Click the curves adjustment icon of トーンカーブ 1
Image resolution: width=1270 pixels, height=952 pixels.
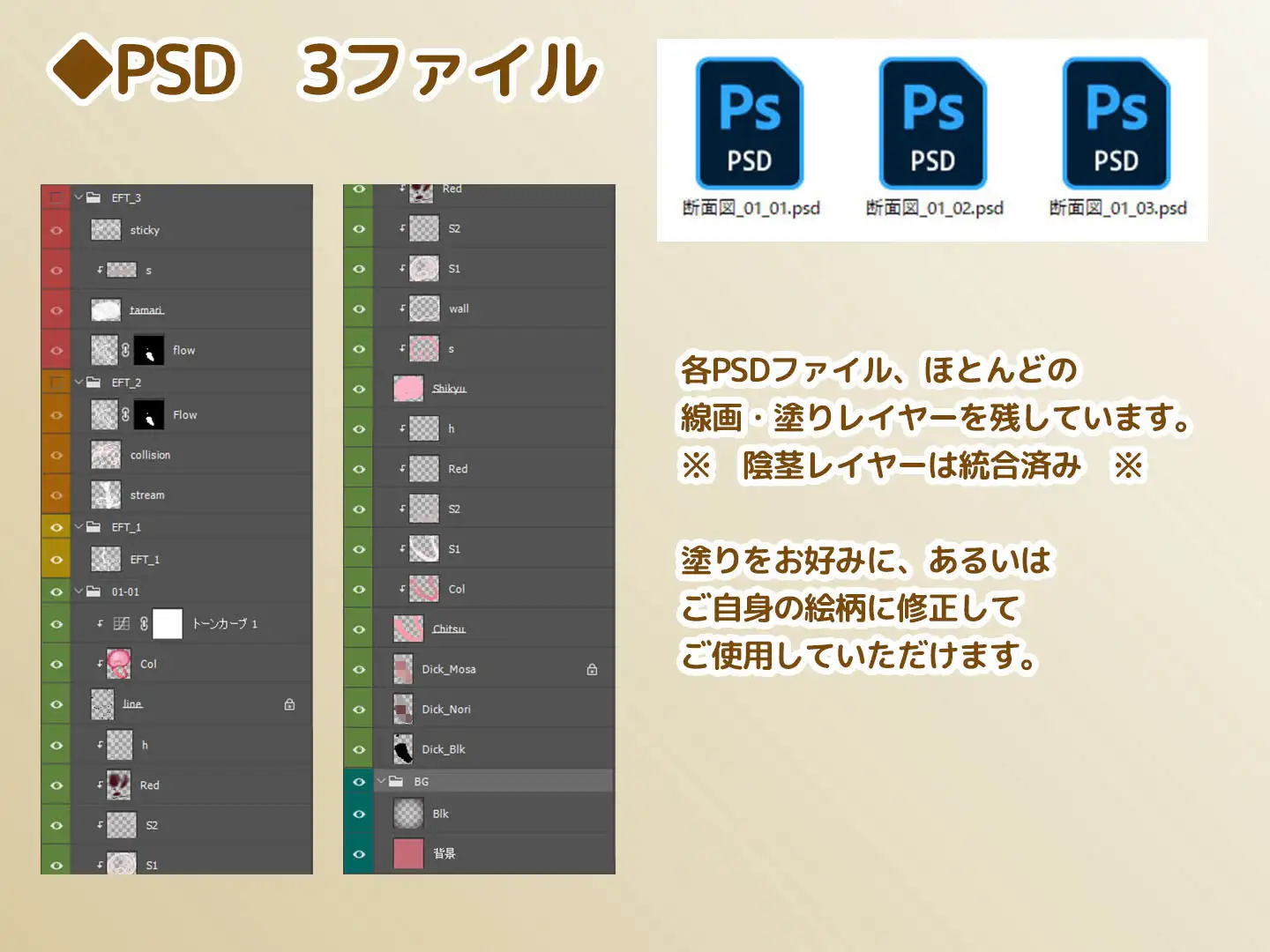click(x=122, y=624)
